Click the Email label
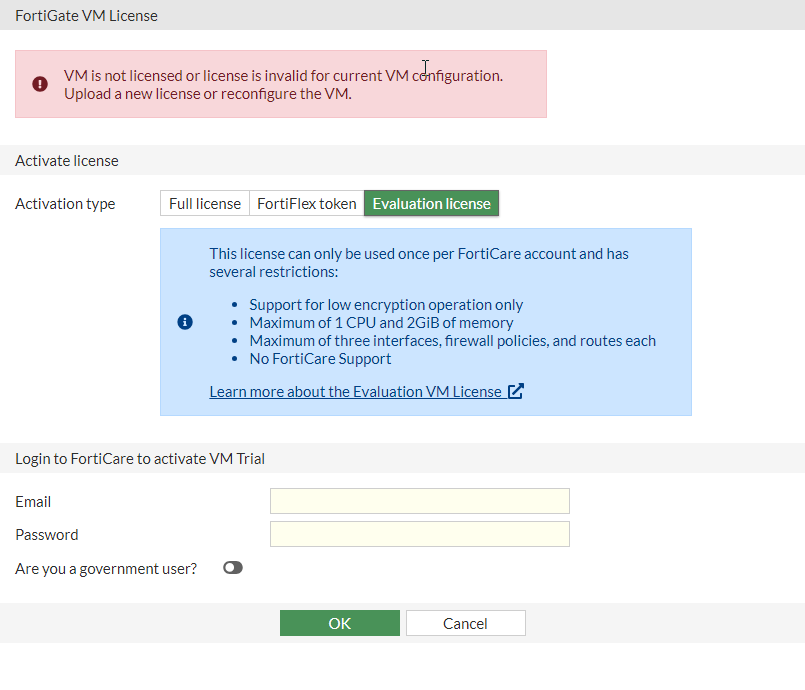The width and height of the screenshot is (805, 690). coord(33,502)
